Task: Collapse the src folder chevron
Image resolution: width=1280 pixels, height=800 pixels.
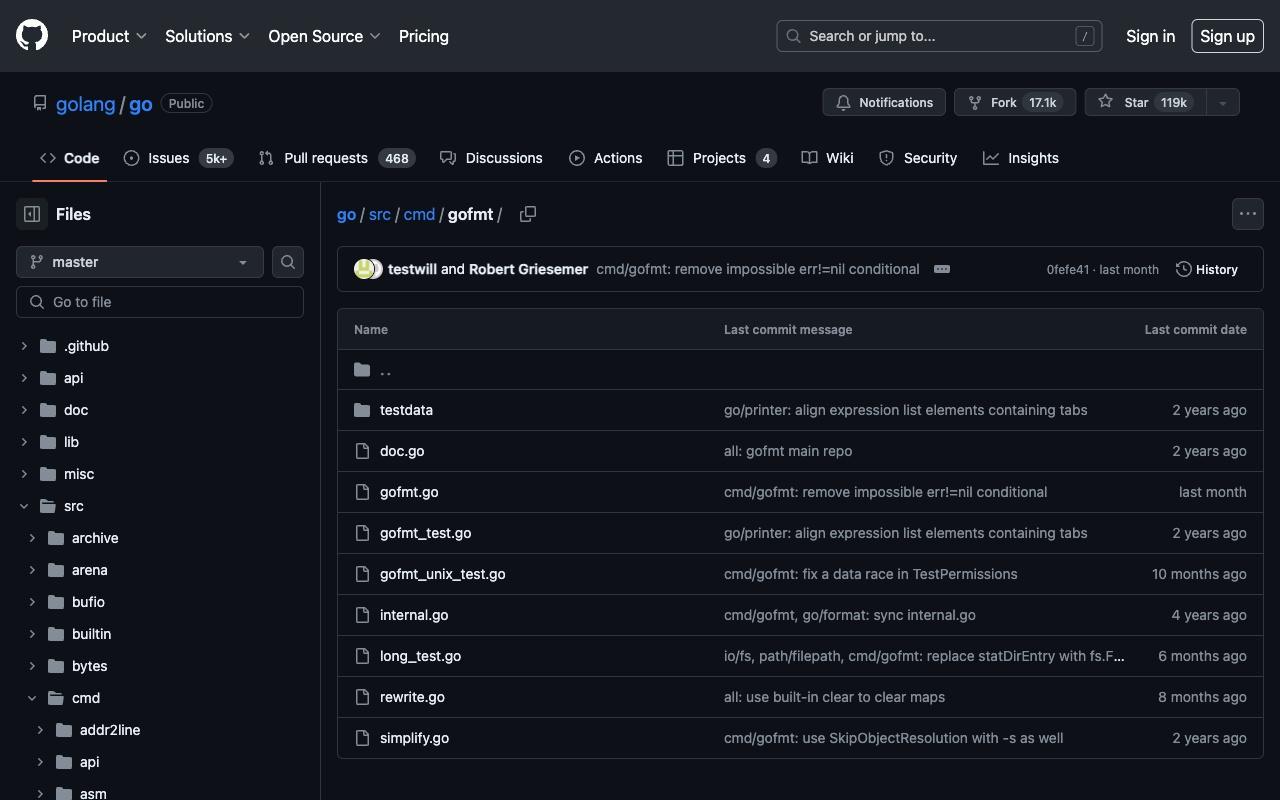Action: [24, 506]
